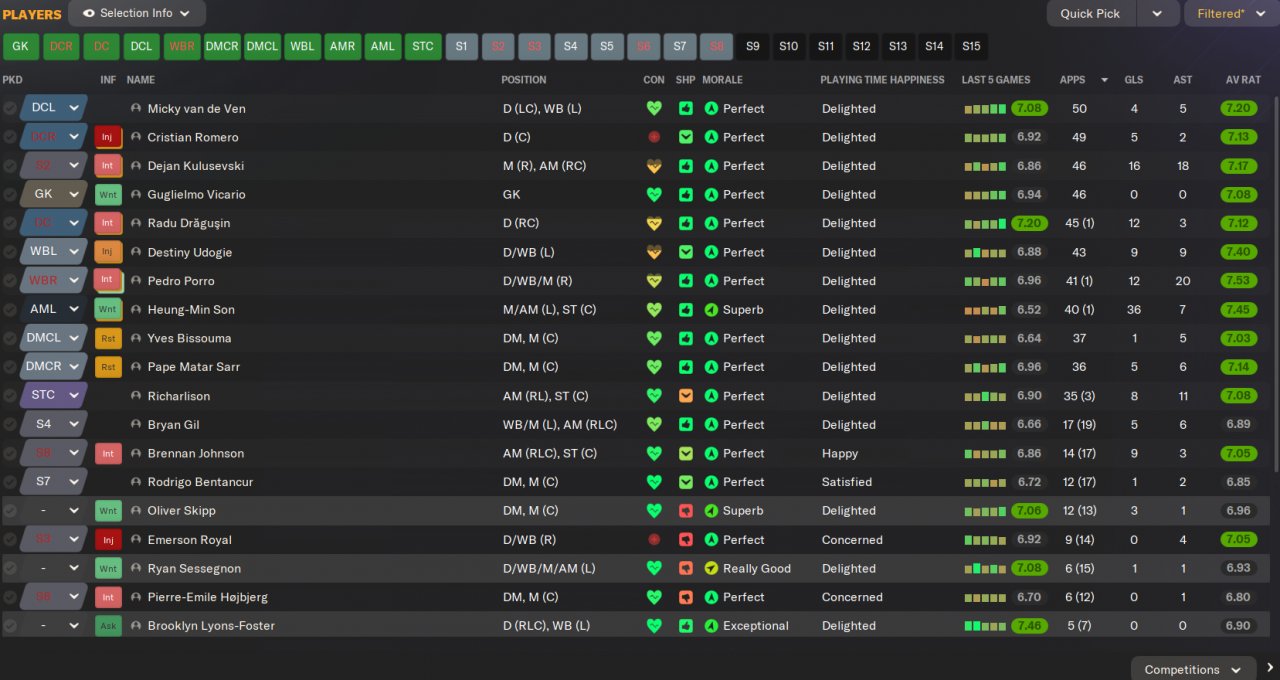Click Richarlison's orange sharpness icon
Viewport: 1280px width, 680px height.
(x=685, y=396)
